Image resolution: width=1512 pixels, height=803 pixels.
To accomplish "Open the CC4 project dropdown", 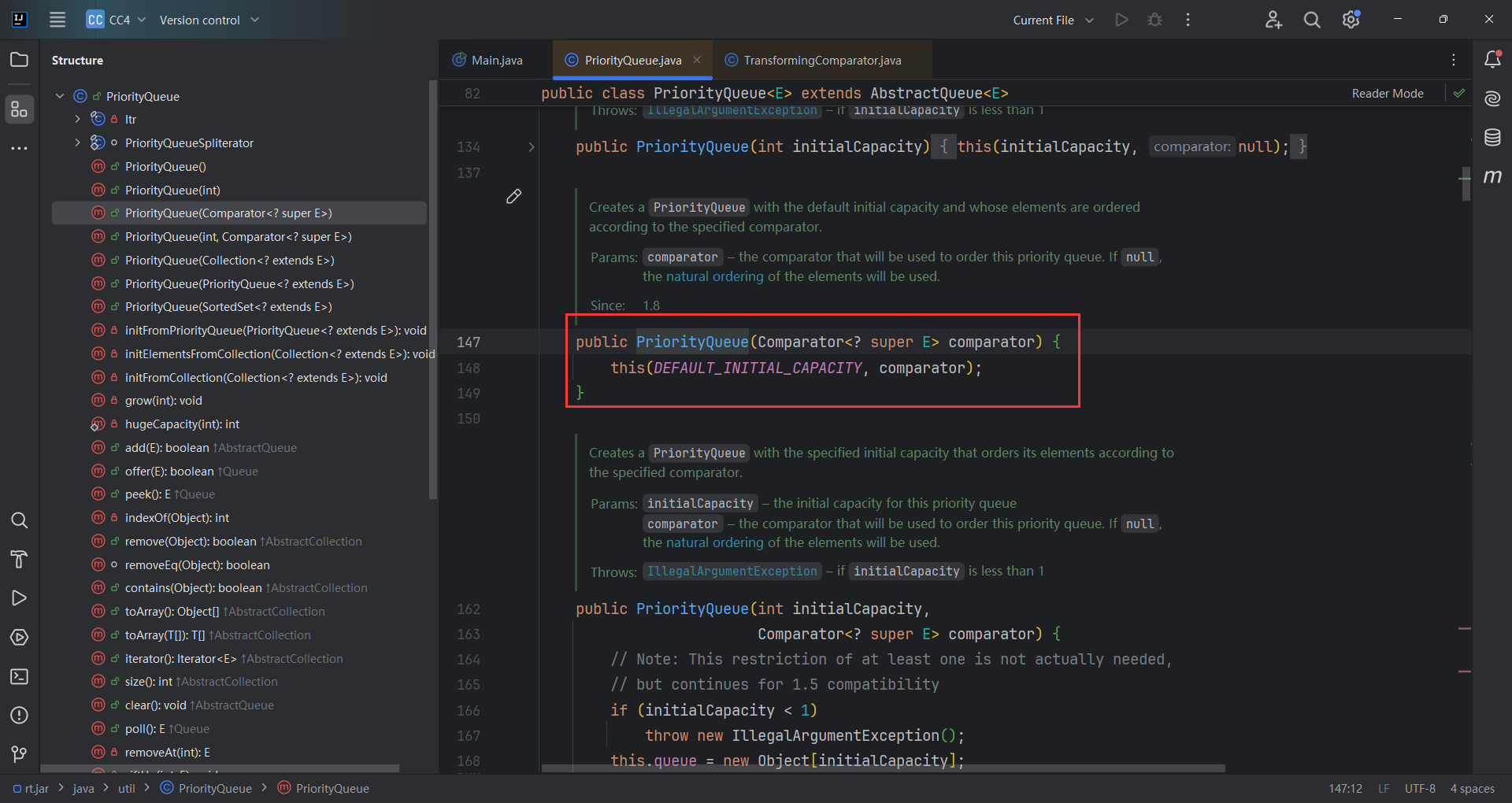I will pos(117,20).
